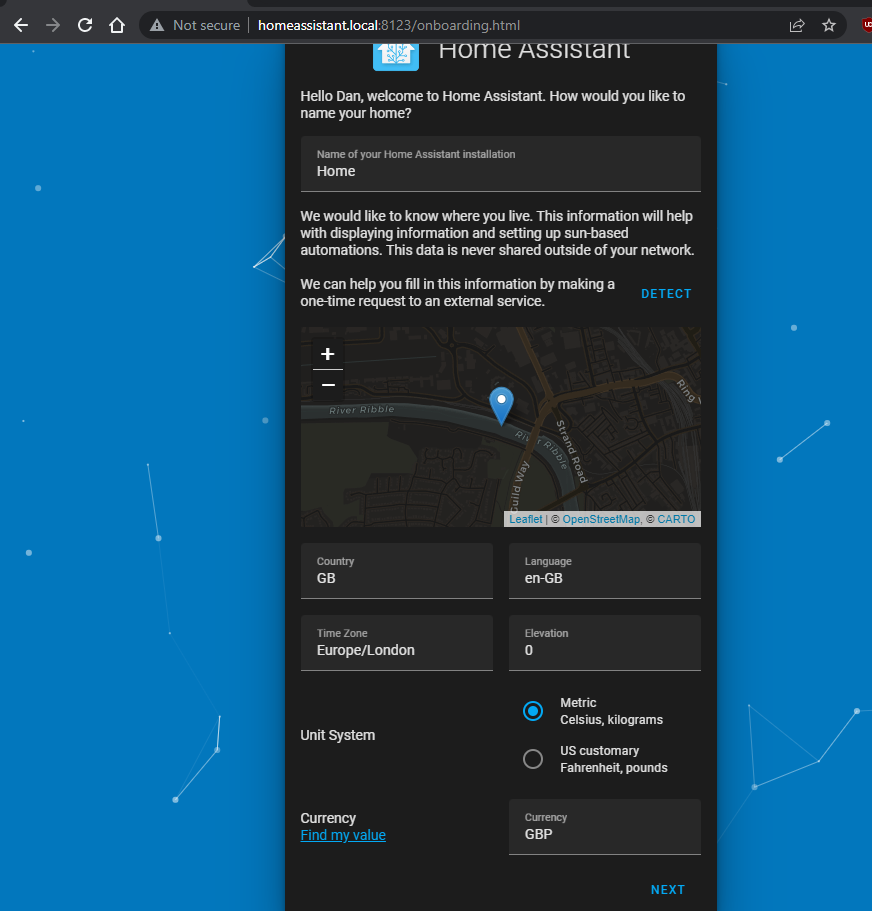
Task: Click the browser forward arrow
Action: tap(53, 26)
